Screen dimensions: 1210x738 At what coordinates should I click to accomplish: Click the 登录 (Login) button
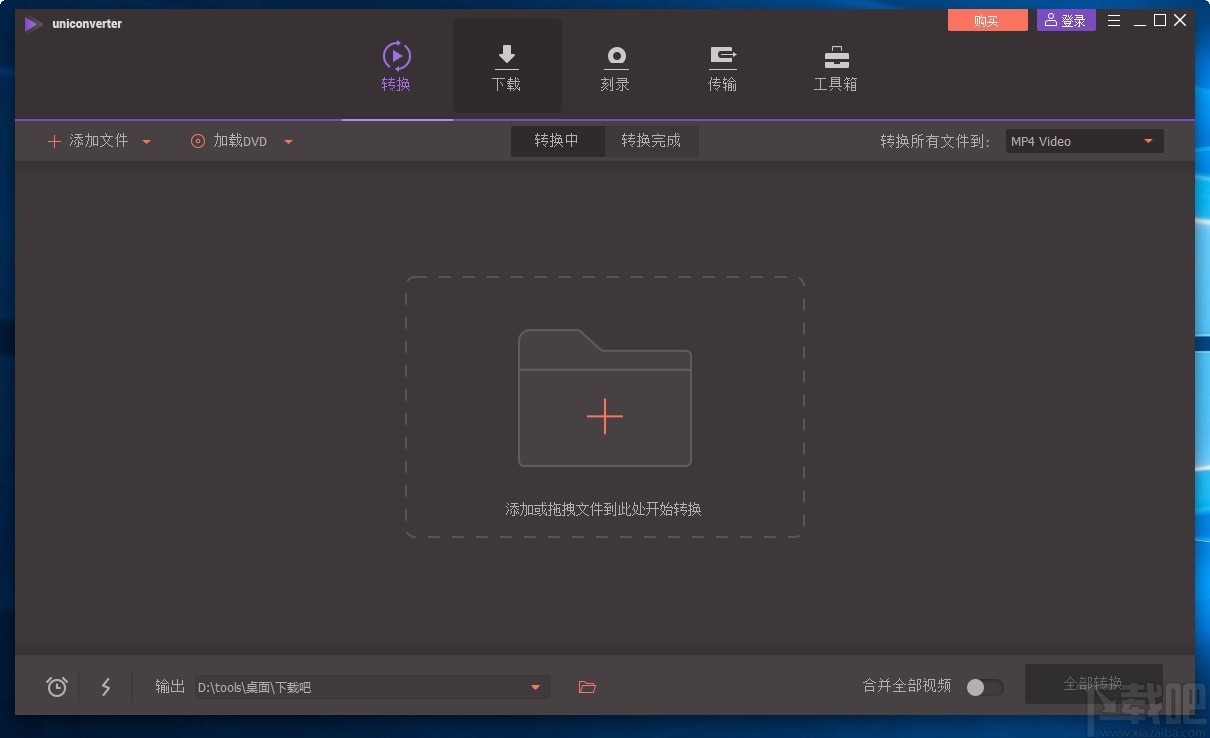[1065, 20]
